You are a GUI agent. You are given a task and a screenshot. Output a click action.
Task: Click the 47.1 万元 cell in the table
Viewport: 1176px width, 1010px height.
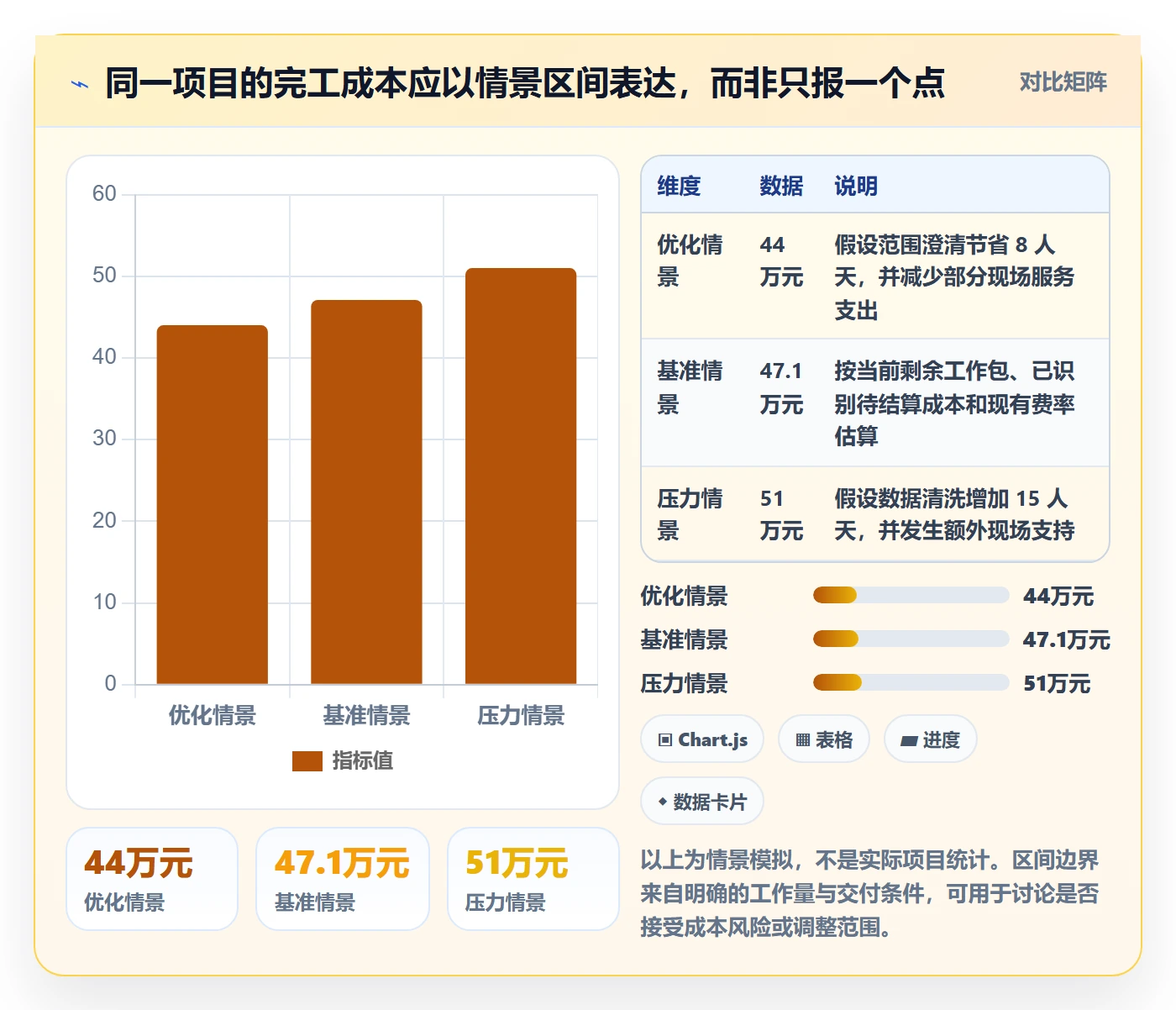(x=781, y=387)
